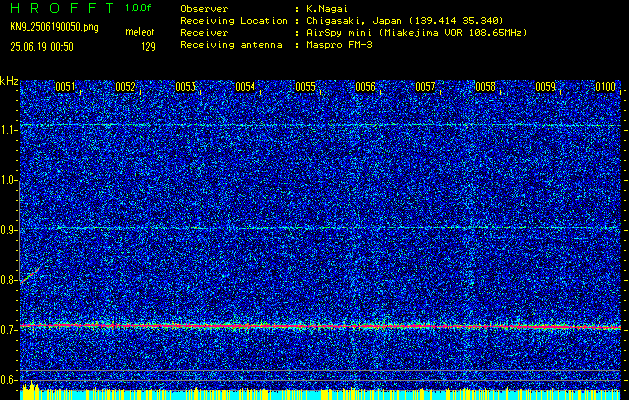Click the diagonal meteor echo trace near 0.8 kHz
Image resolution: width=629 pixels, height=400 pixels.
coord(32,274)
